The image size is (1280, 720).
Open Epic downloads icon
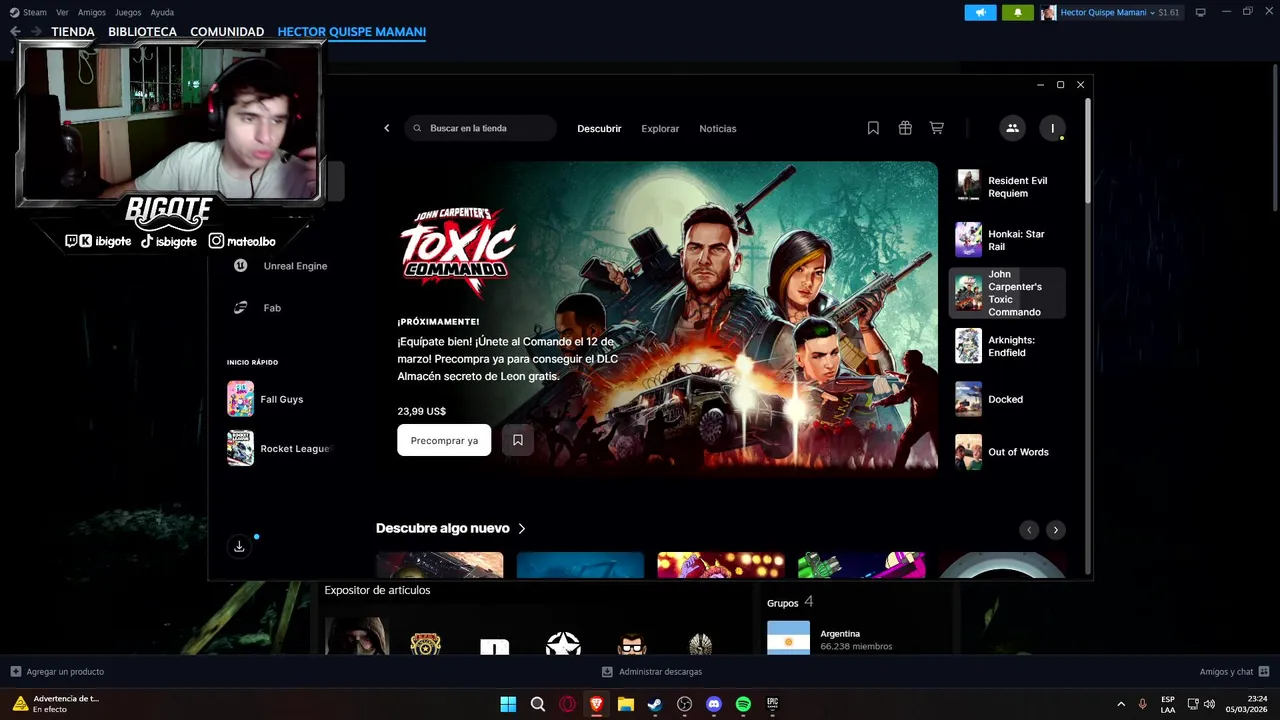[239, 546]
